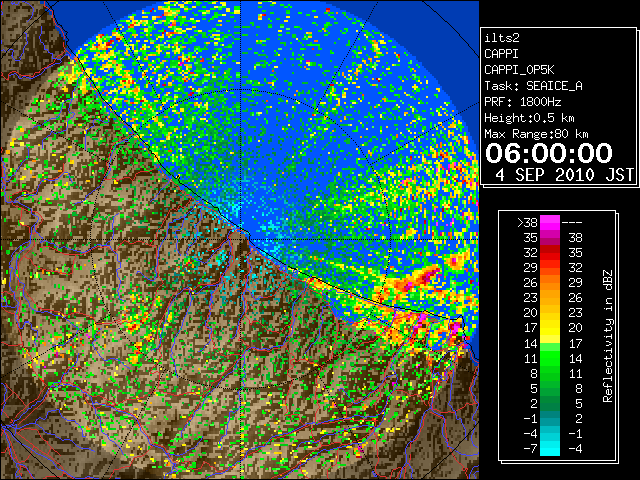Click the standalone 'CAPPI' line in info box
This screenshot has height=480, width=640.
501,54
